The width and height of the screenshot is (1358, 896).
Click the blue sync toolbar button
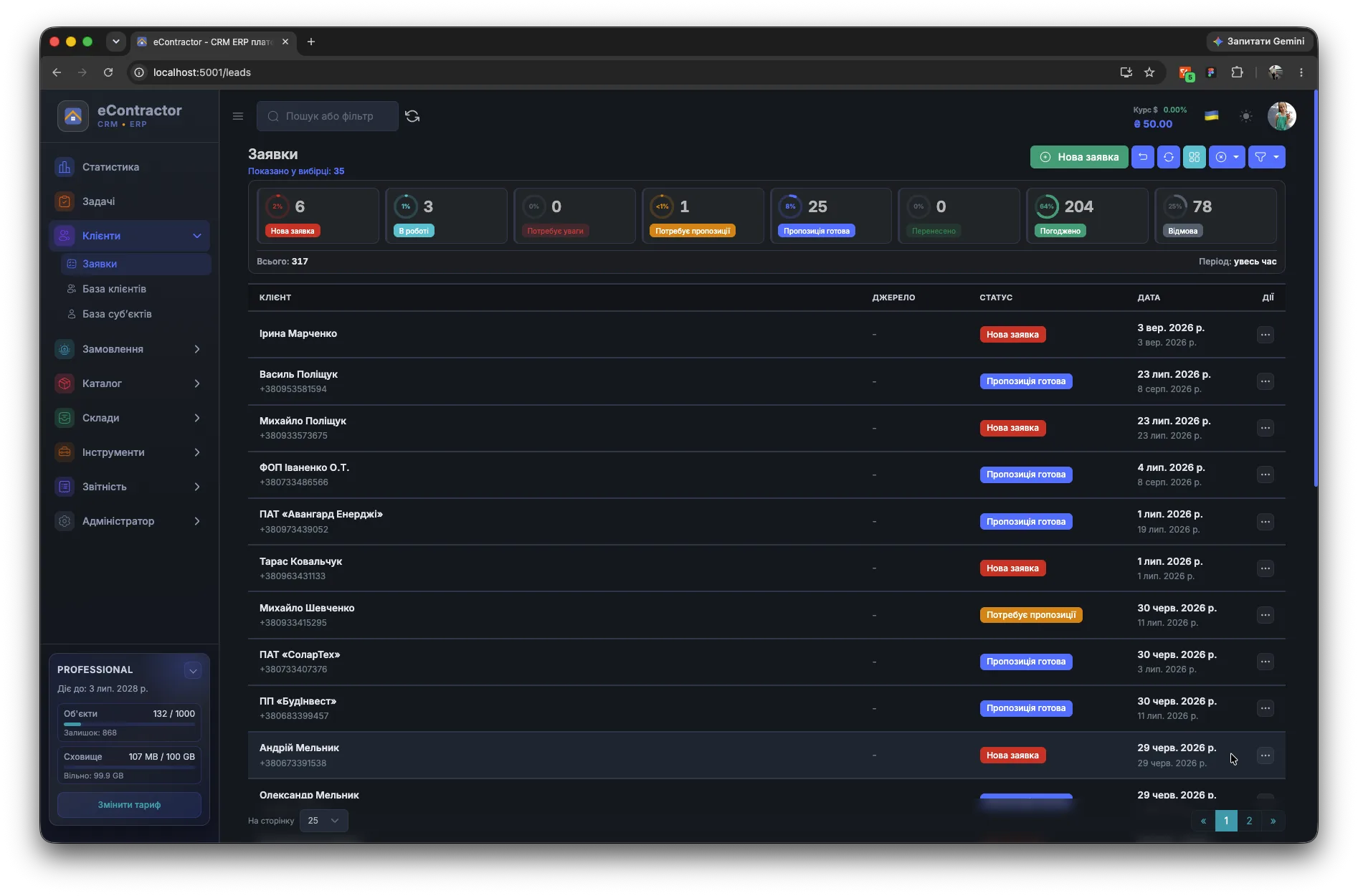[1169, 157]
